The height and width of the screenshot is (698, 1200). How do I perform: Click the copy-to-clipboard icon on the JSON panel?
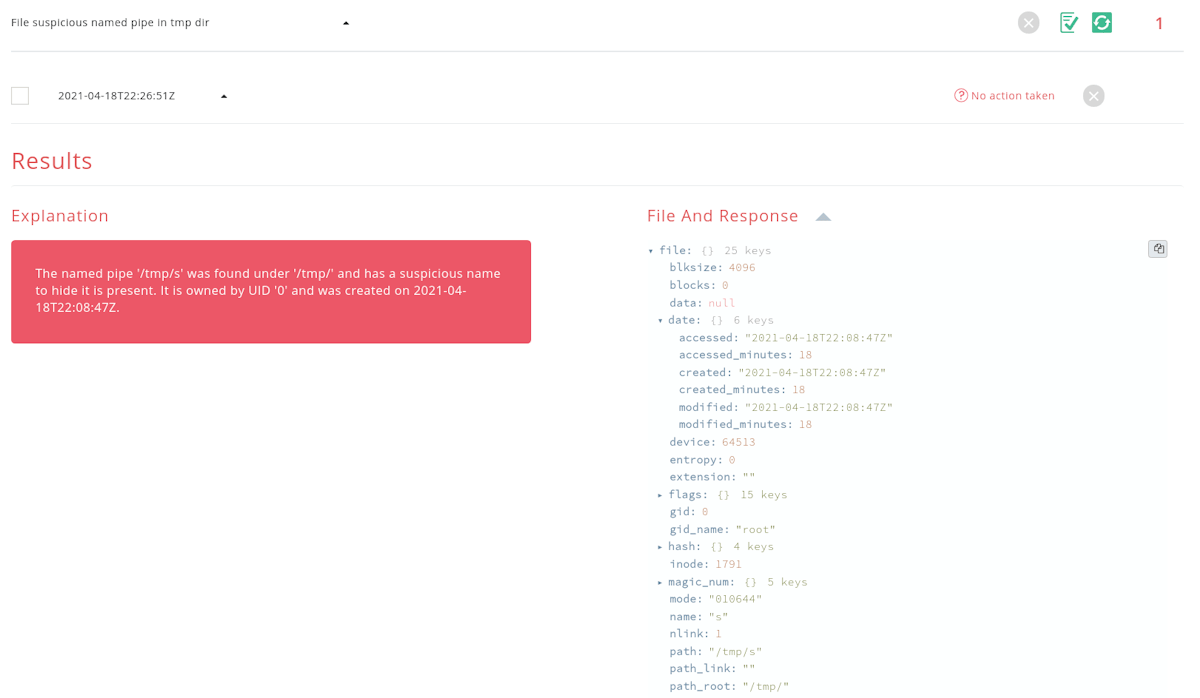coord(1157,249)
